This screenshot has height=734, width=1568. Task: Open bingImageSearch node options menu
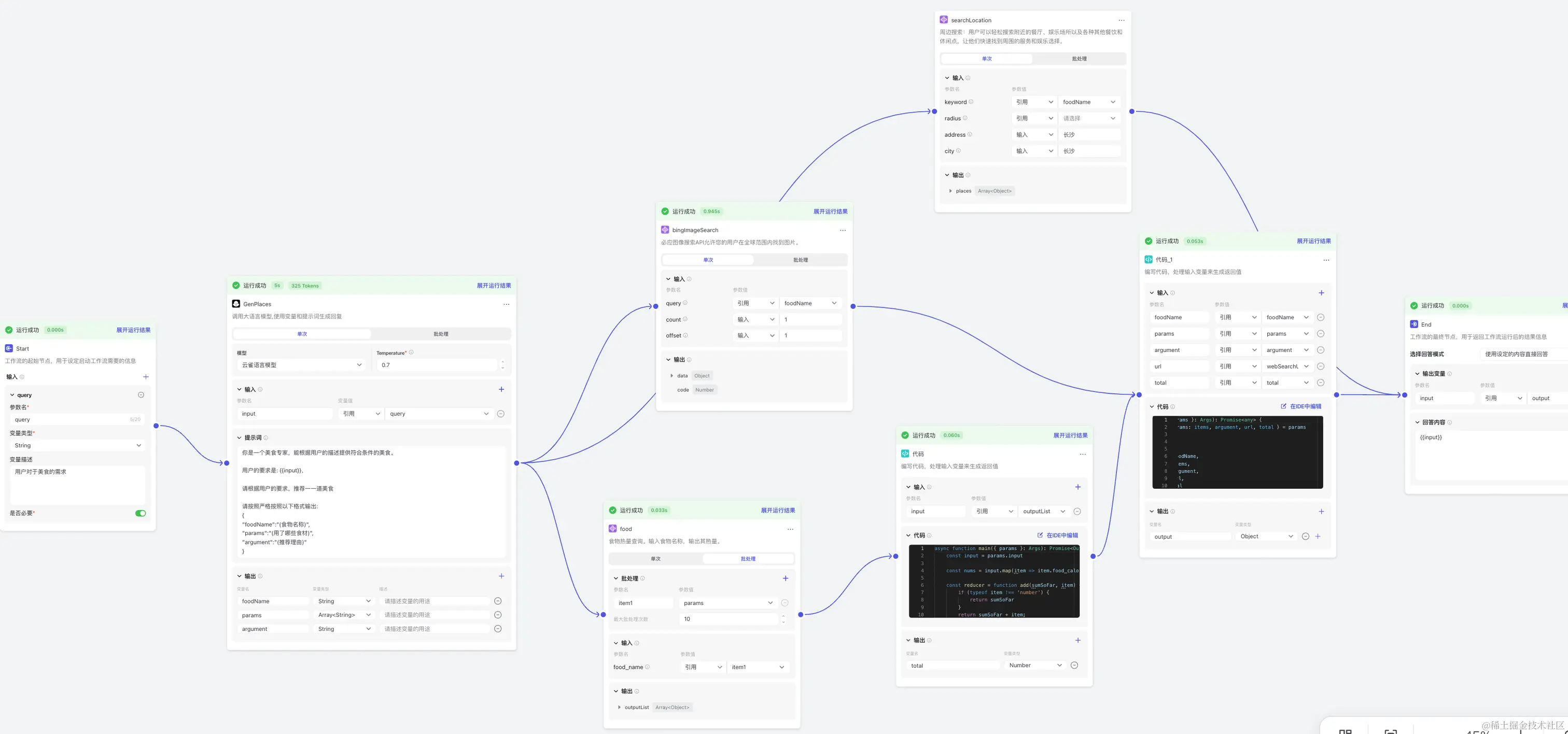(x=843, y=230)
